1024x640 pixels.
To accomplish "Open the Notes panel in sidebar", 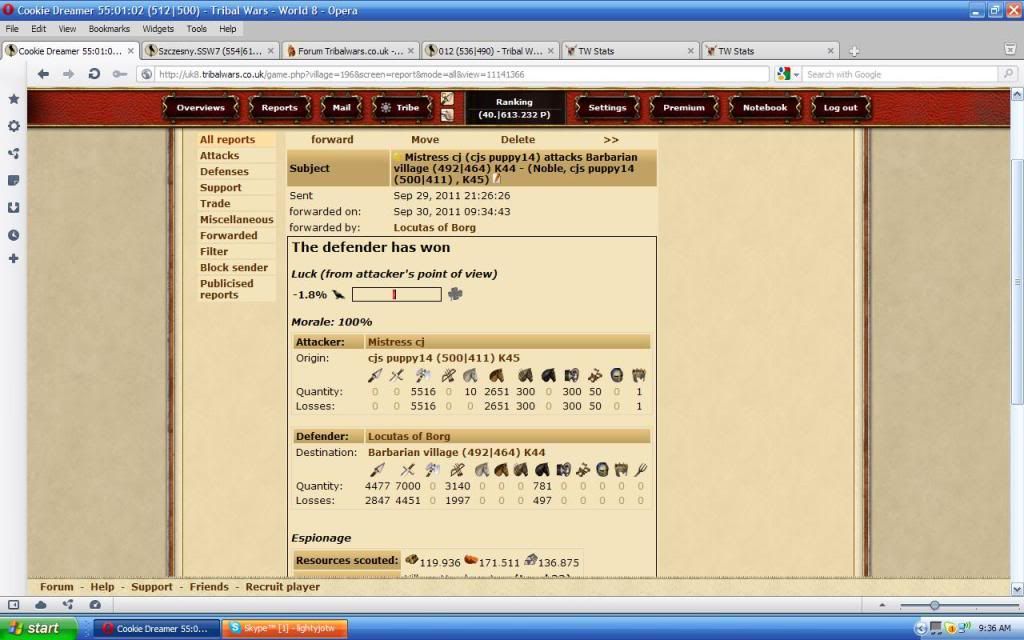I will coord(14,180).
